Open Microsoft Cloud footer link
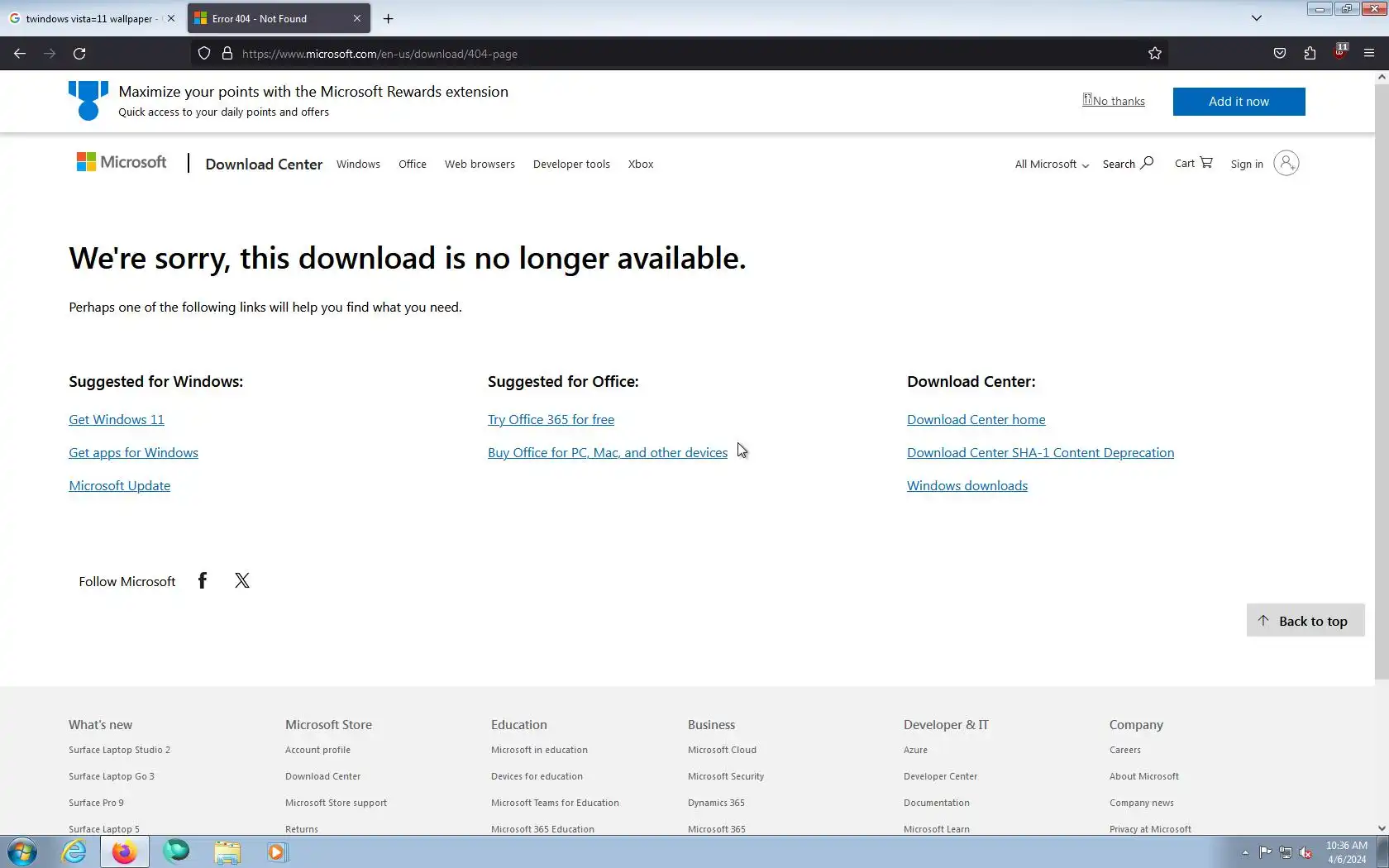The image size is (1389, 868). coord(722,750)
